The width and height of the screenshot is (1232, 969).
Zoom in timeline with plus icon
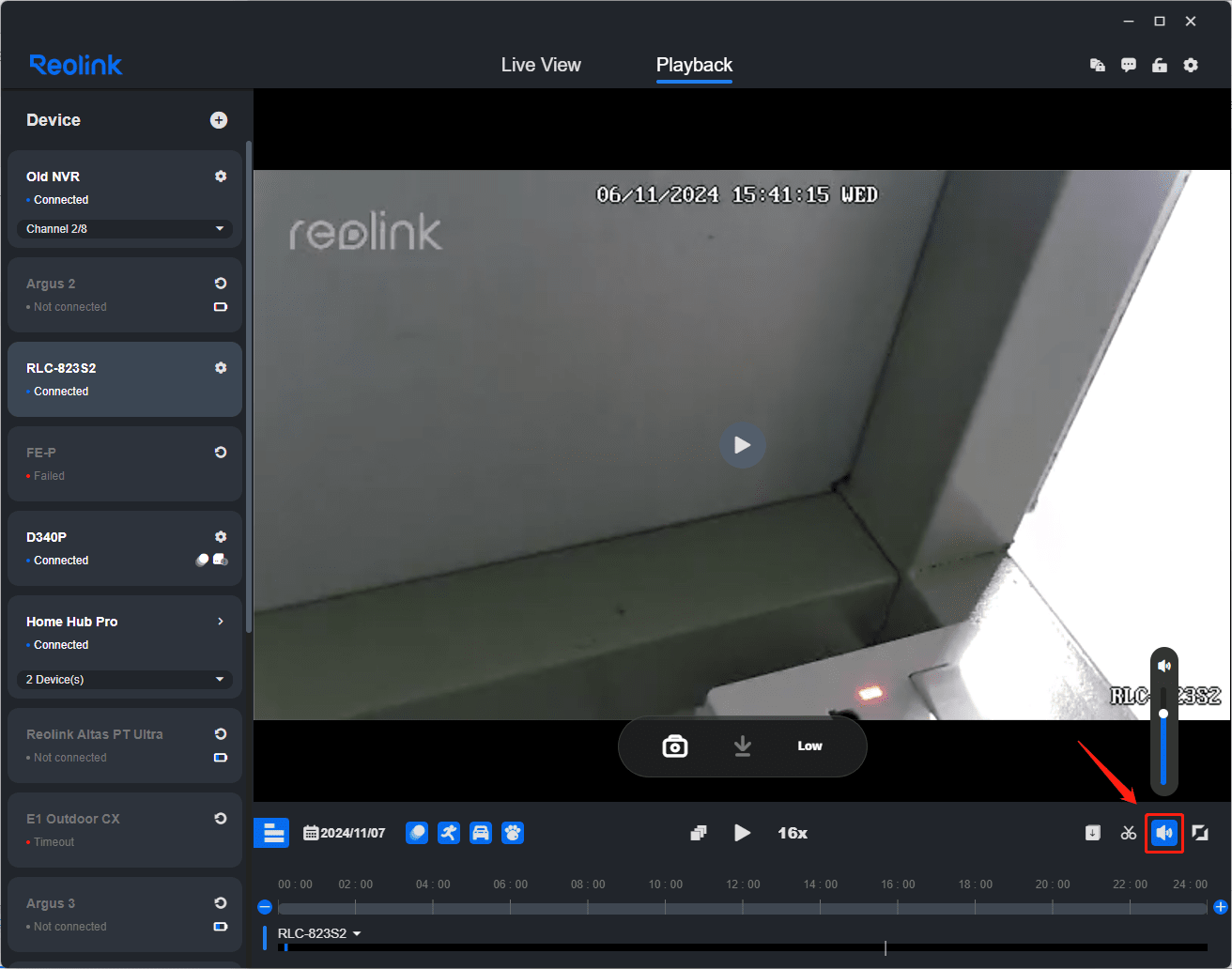1221,907
